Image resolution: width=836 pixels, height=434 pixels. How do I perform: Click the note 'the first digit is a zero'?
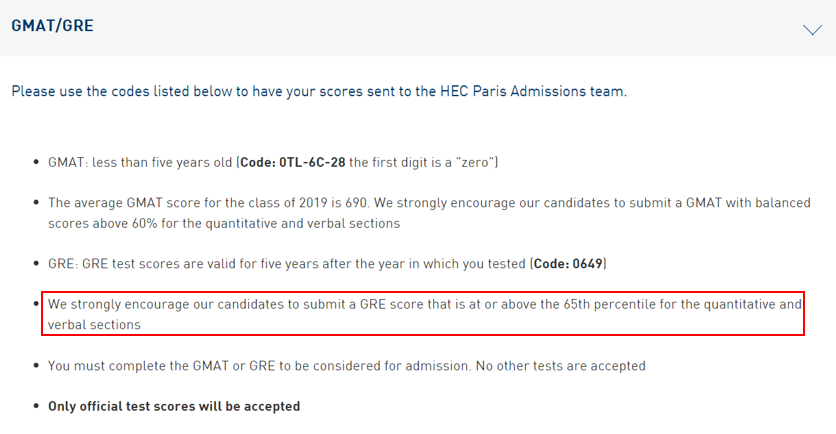tap(422, 162)
